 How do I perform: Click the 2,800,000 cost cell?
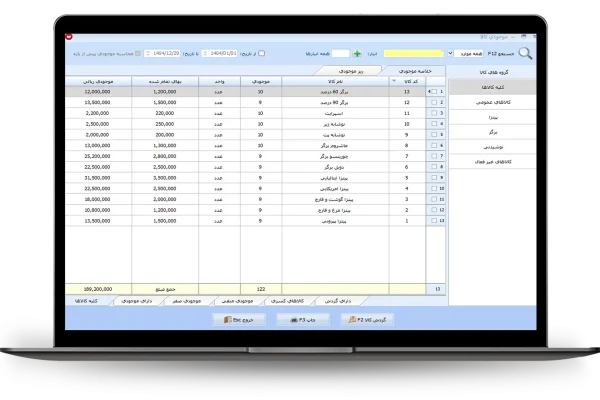165,156
